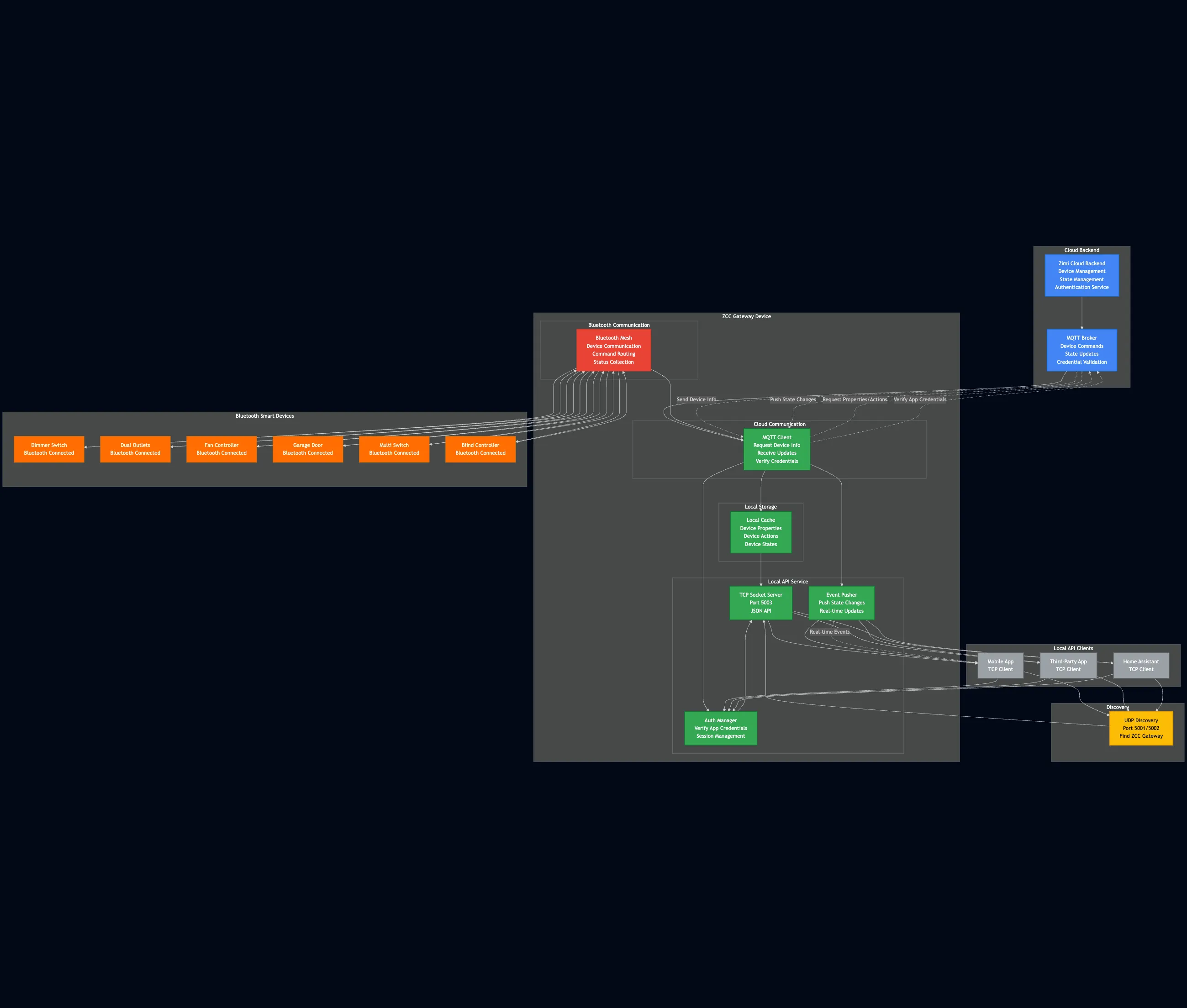Select the Third-Party App TCP Client node
This screenshot has width=1187, height=1008.
[1068, 665]
